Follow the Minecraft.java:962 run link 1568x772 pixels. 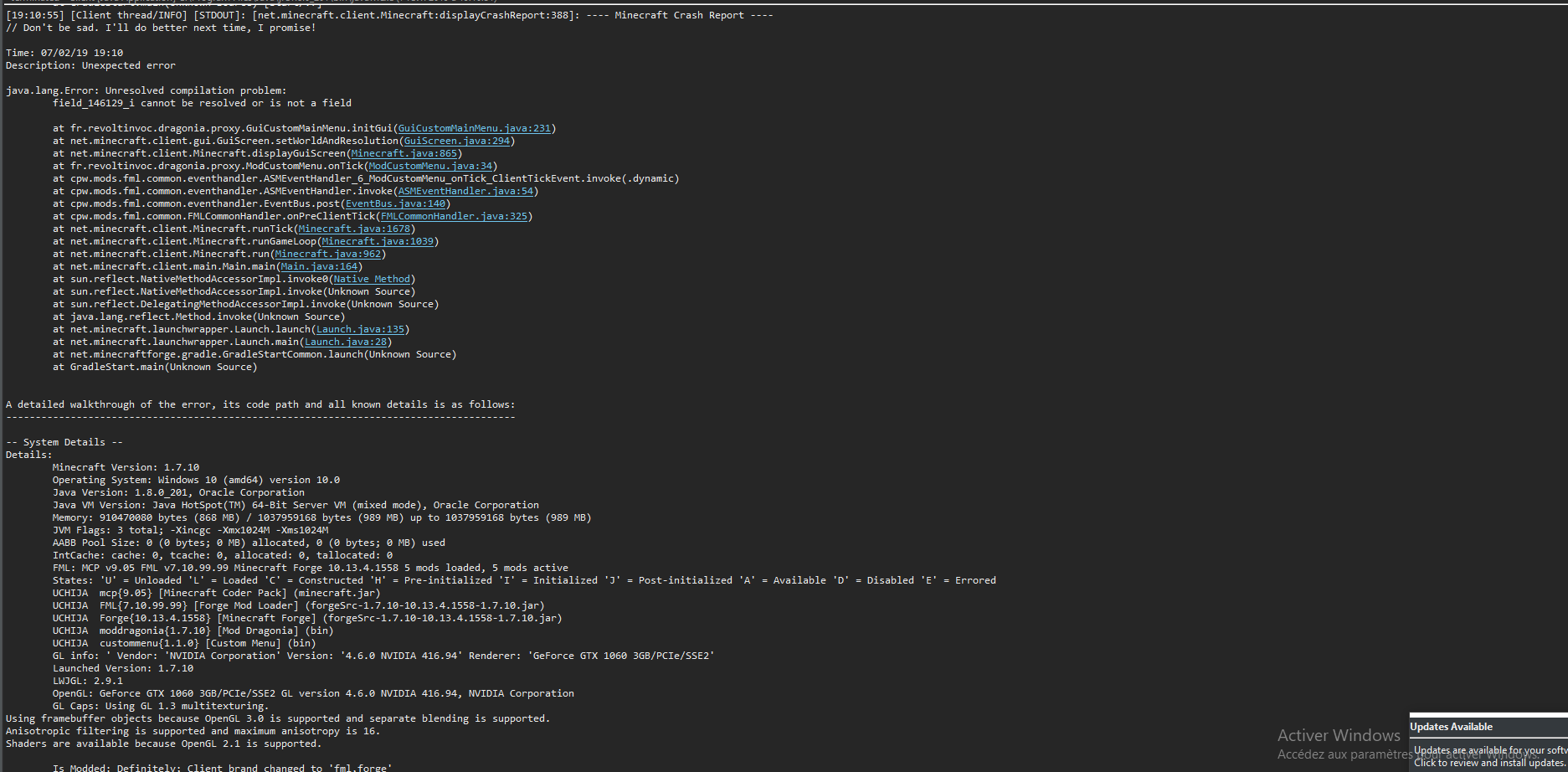click(328, 254)
